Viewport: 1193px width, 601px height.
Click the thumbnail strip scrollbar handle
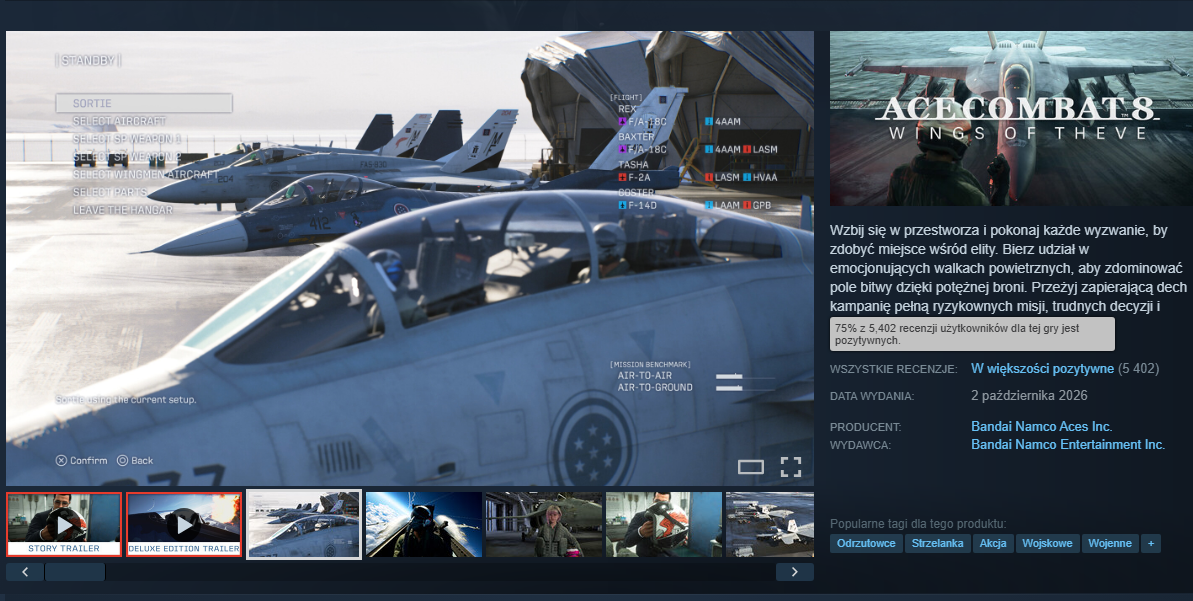pos(75,572)
